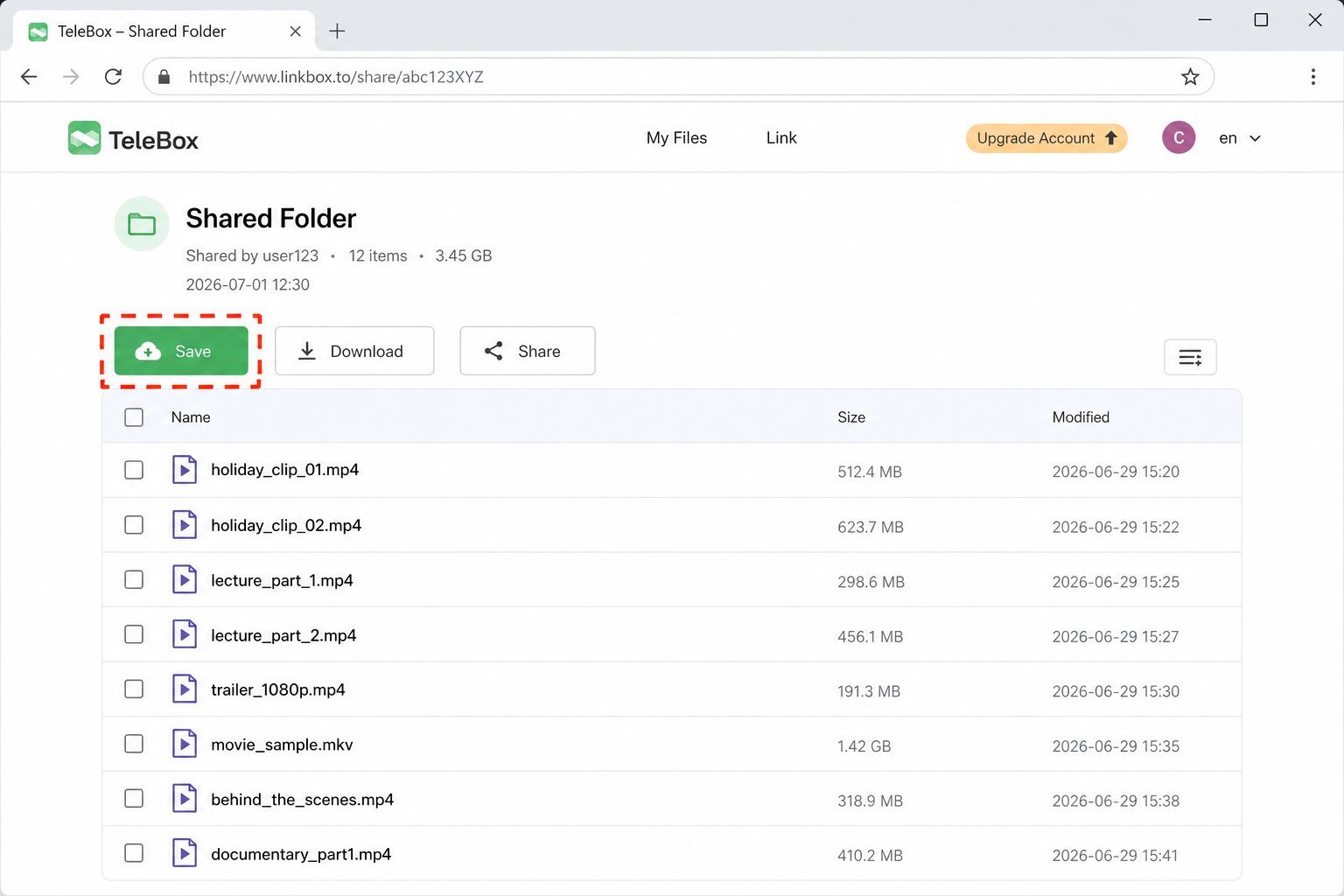
Task: Open the en language dropdown
Action: (1240, 138)
